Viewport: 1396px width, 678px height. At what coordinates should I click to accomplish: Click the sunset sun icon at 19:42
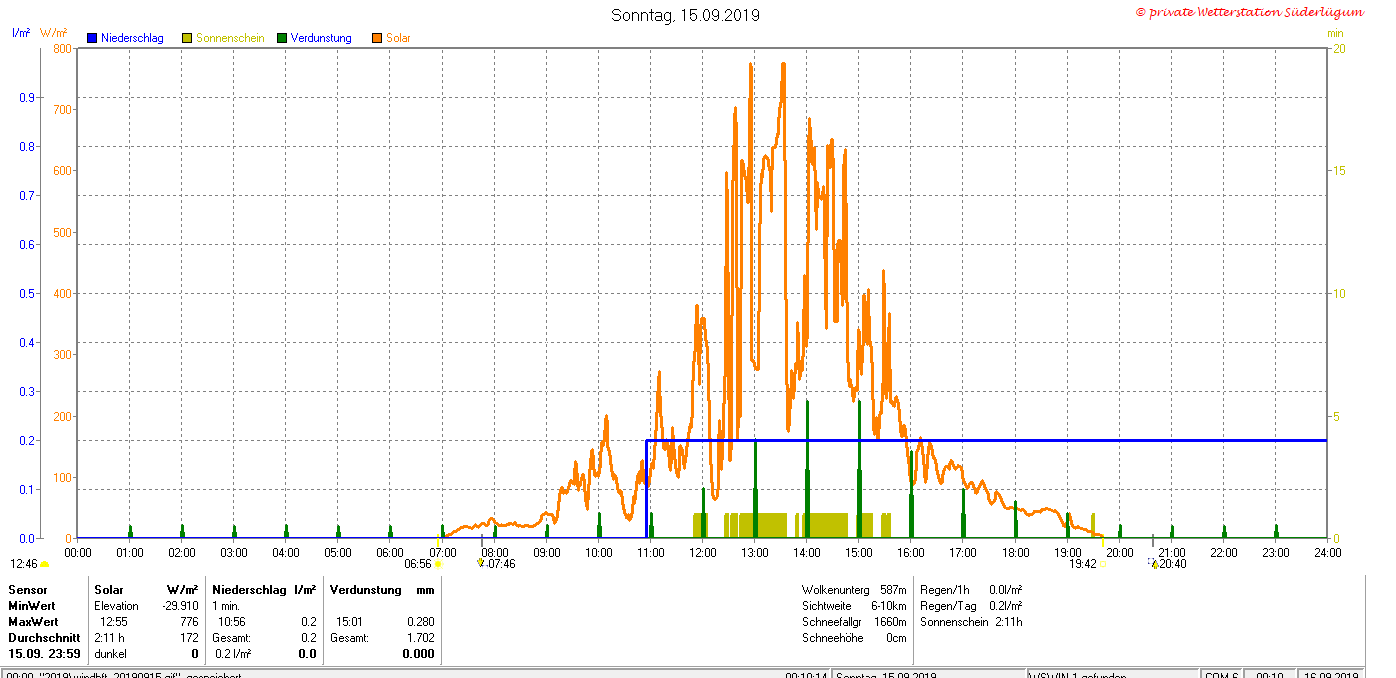point(1102,564)
